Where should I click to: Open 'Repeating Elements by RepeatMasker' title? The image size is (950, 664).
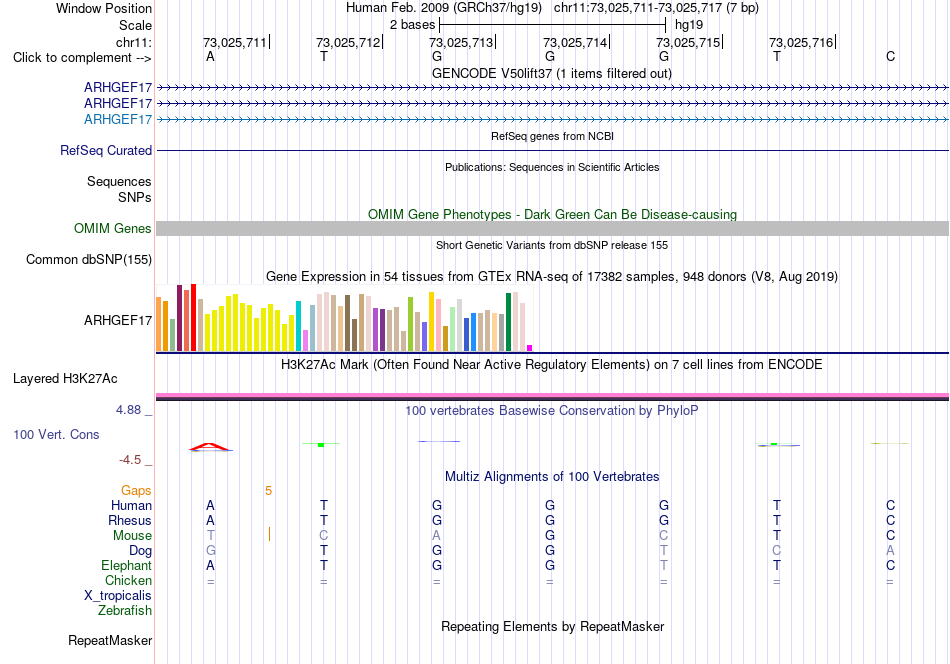tap(552, 627)
